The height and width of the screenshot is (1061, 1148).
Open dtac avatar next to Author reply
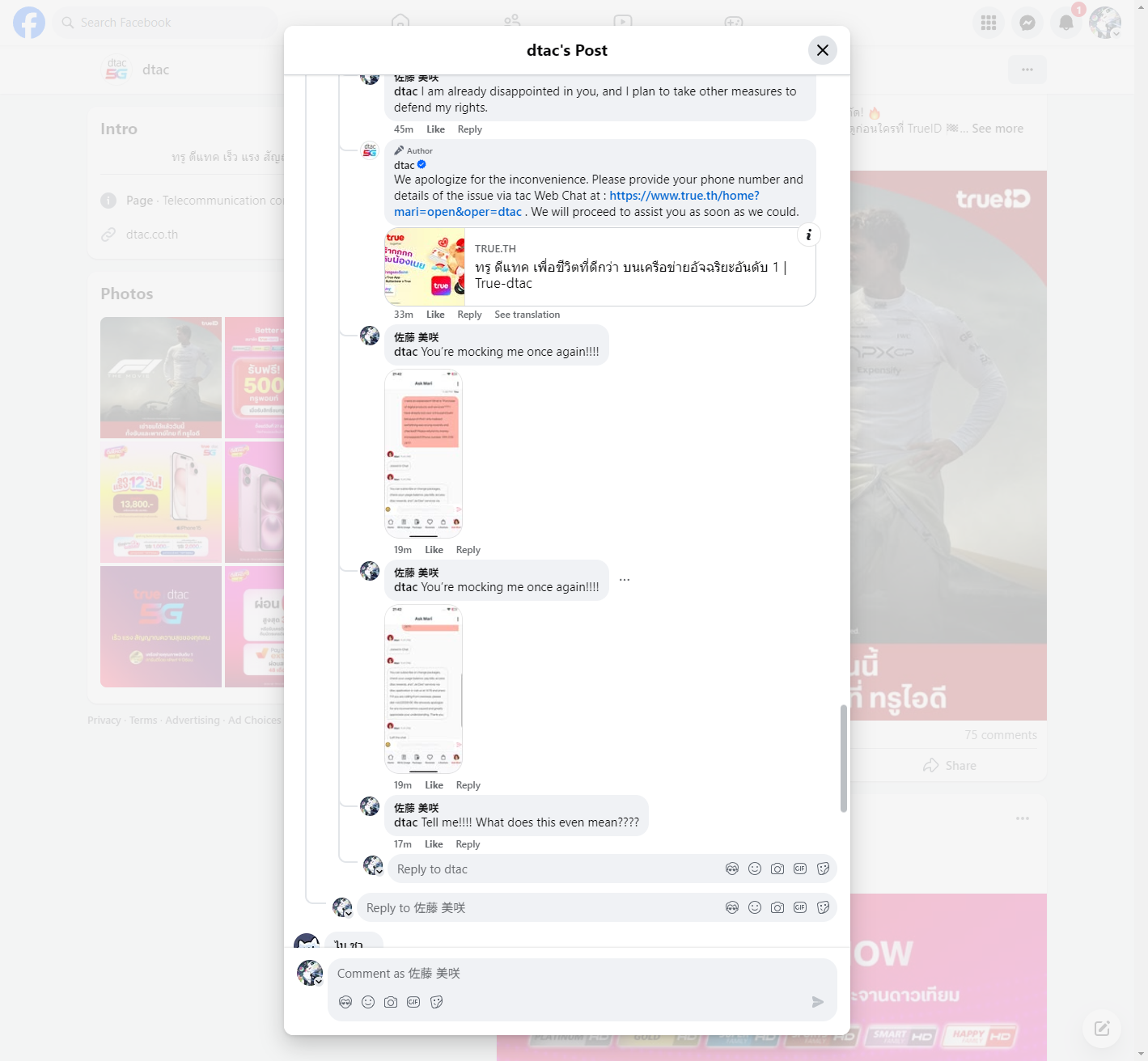(x=370, y=150)
